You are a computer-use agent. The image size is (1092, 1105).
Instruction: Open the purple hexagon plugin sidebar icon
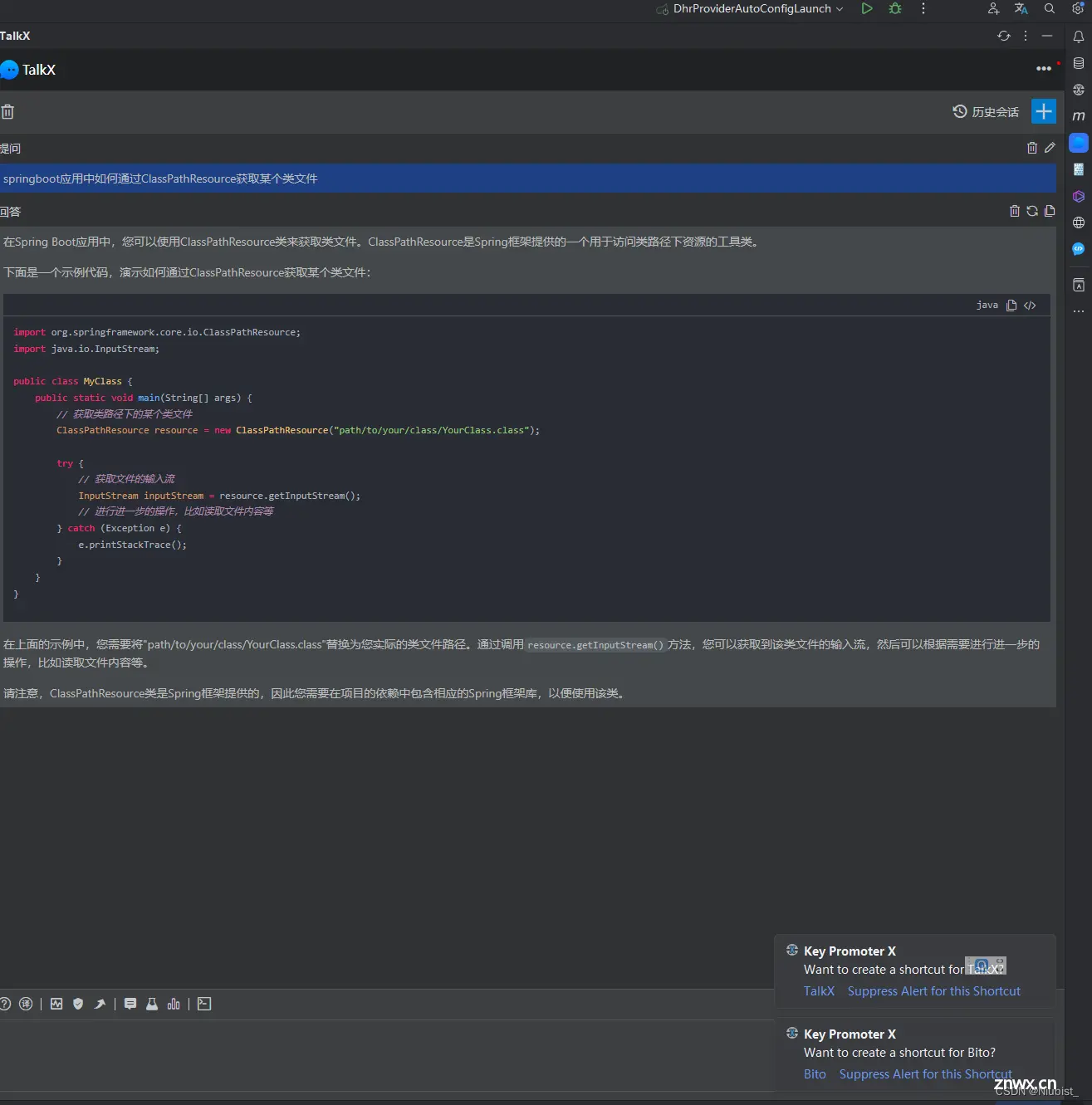(1079, 197)
